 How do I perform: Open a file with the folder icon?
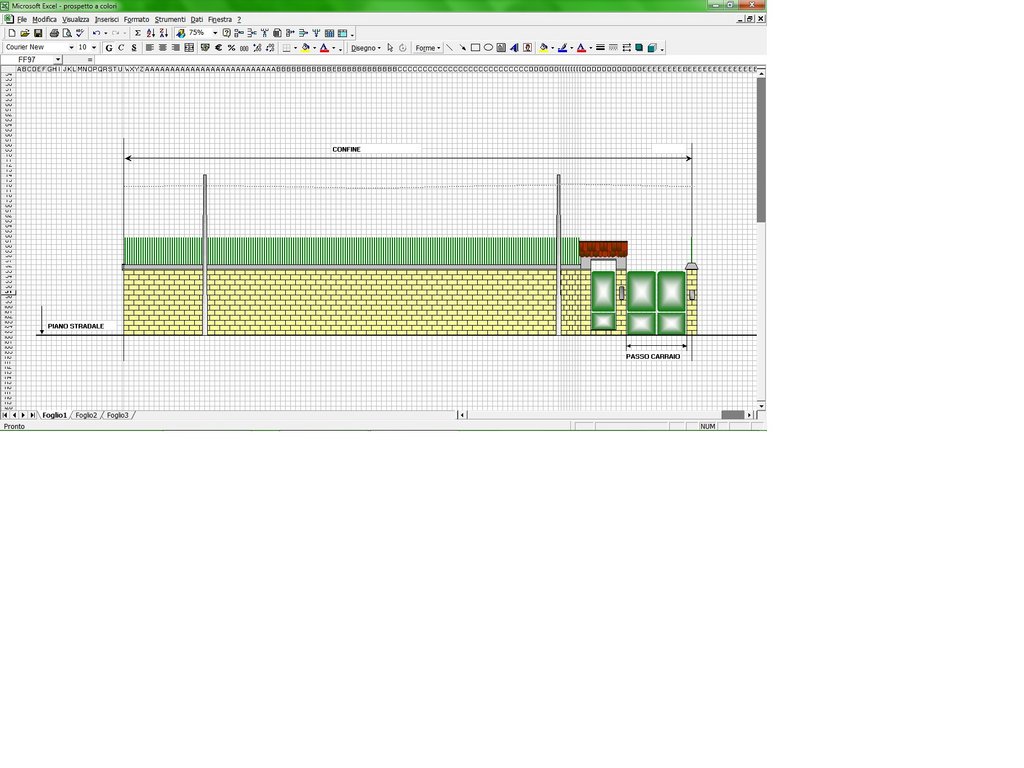tap(25, 33)
